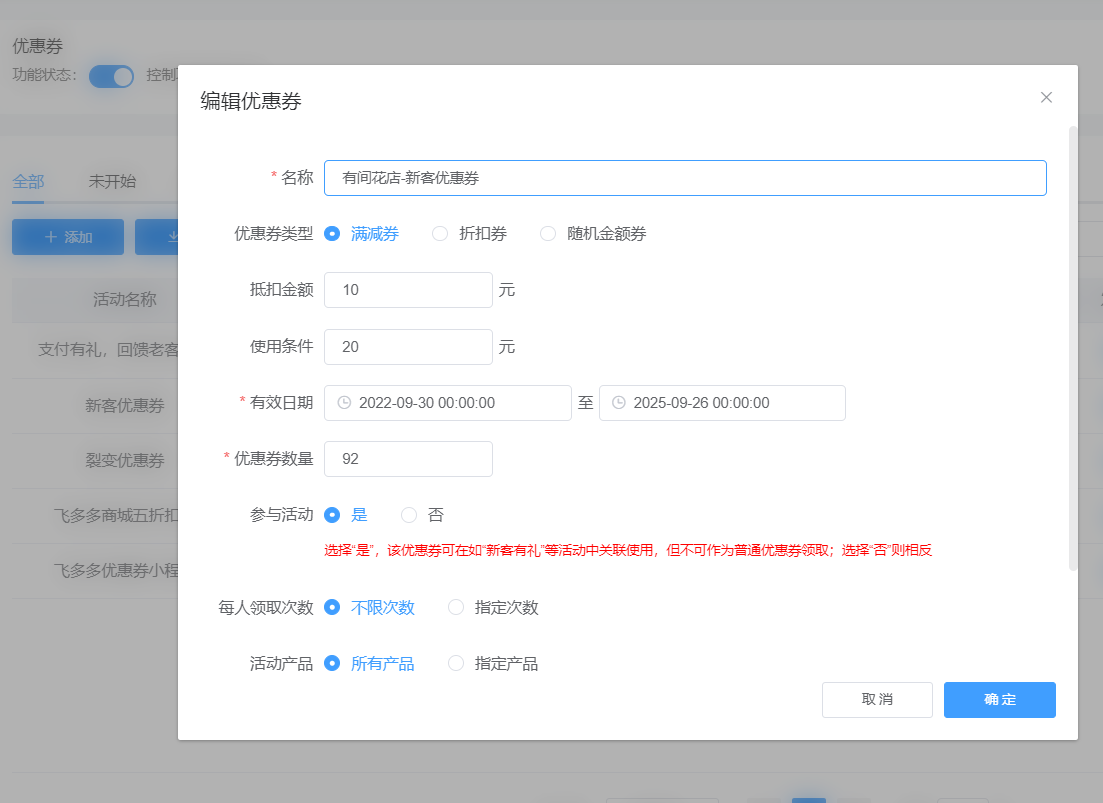This screenshot has height=803, width=1103.
Task: Click 飞多多优惠券小程 row in table
Action: click(95, 570)
